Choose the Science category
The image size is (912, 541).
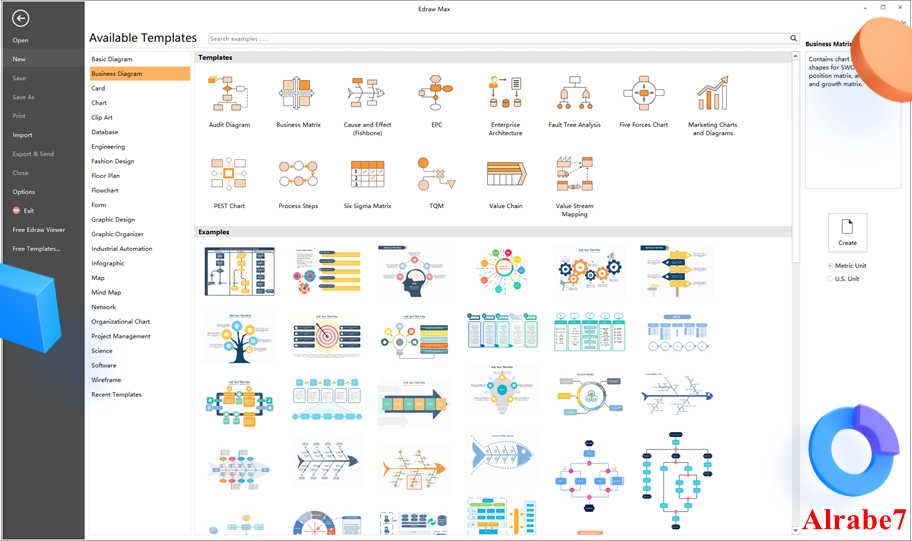pyautogui.click(x=102, y=351)
